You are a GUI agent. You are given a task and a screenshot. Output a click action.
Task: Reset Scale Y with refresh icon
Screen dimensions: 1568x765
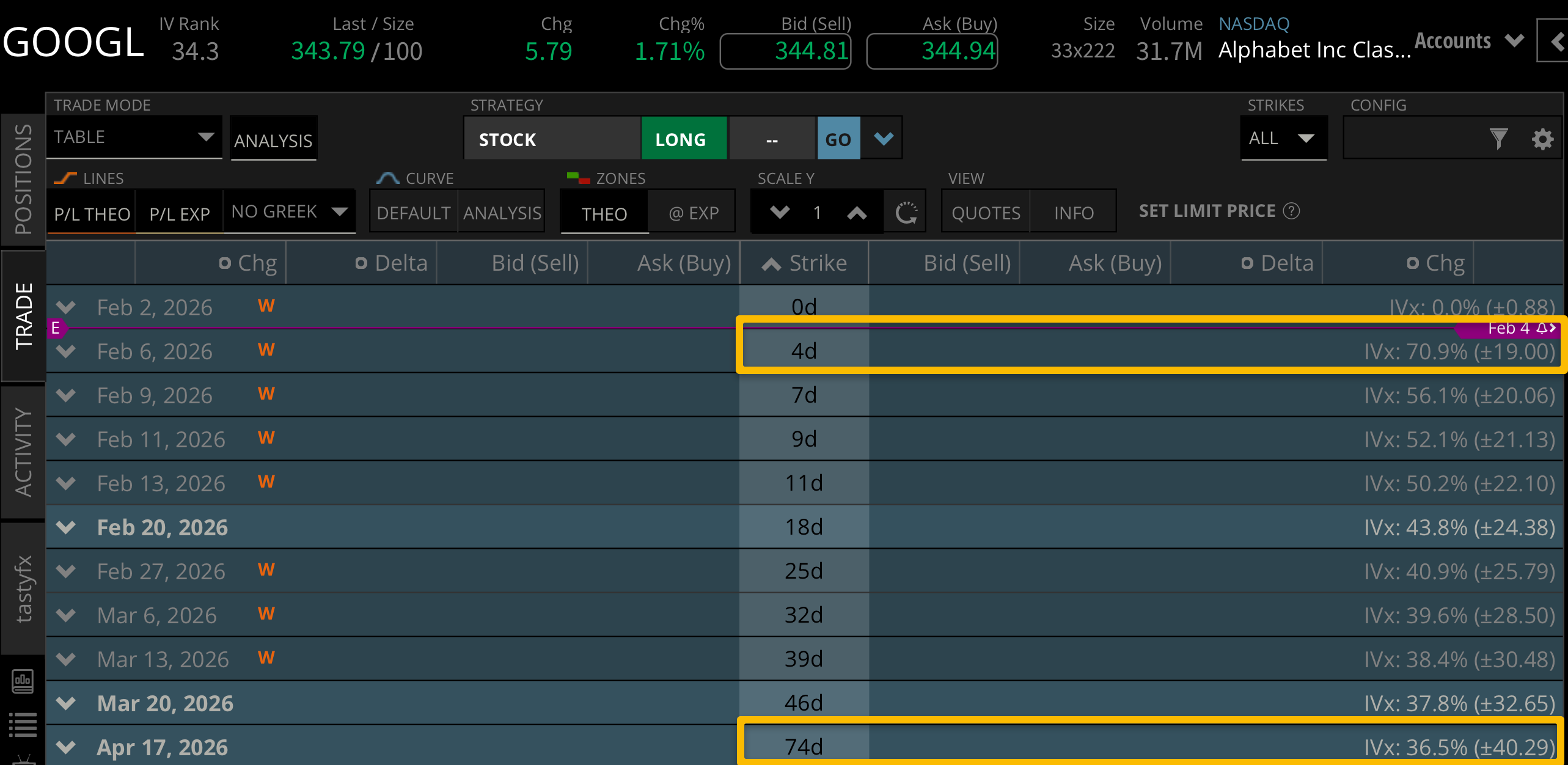(906, 213)
